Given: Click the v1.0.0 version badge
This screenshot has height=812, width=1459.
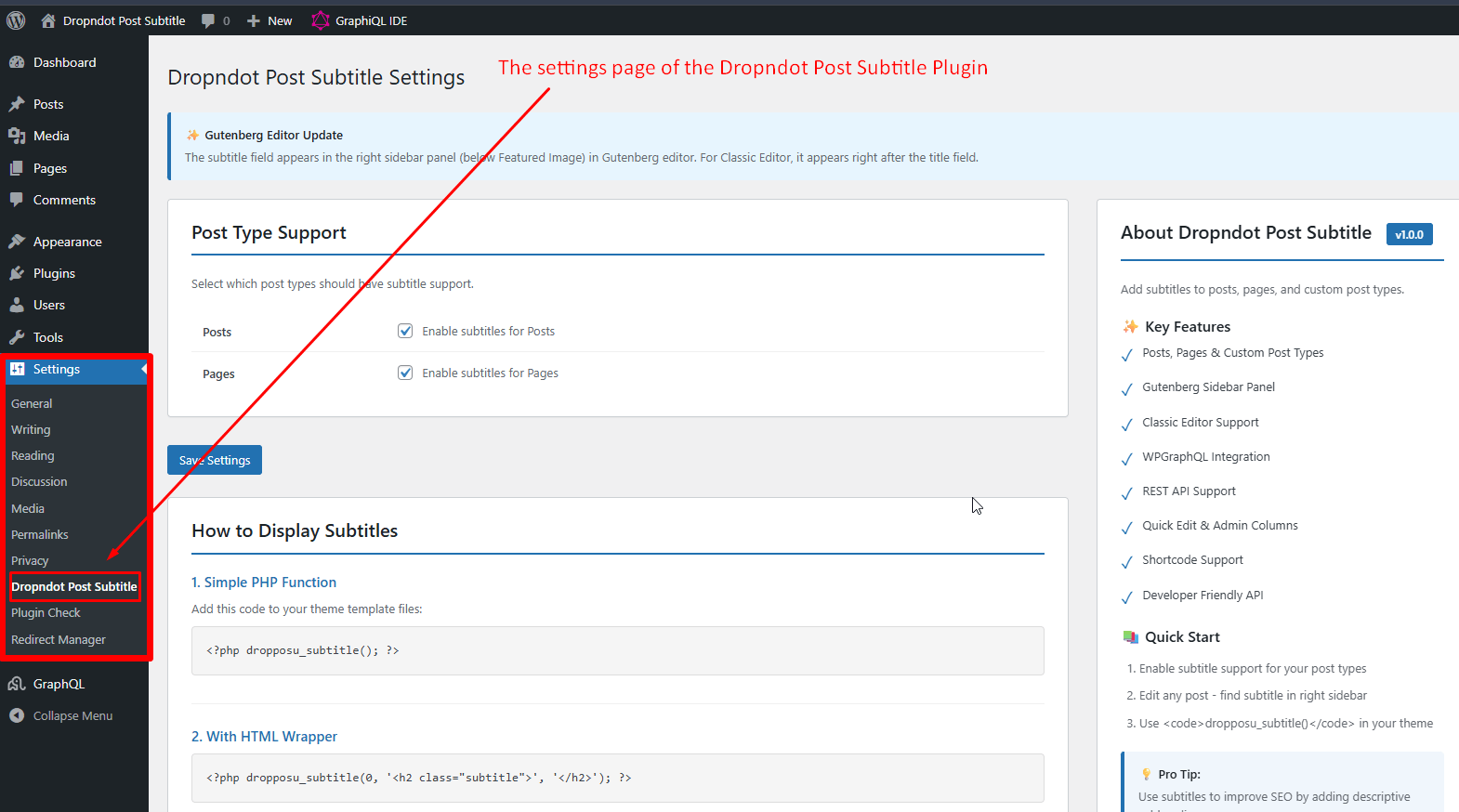Looking at the screenshot, I should tap(1409, 234).
